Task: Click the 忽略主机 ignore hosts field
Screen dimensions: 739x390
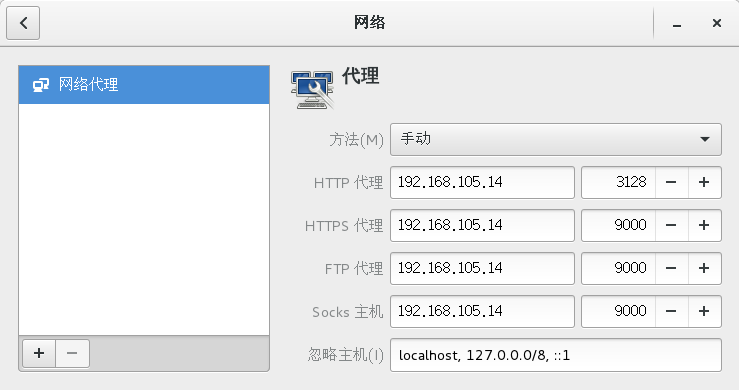Action: point(556,355)
